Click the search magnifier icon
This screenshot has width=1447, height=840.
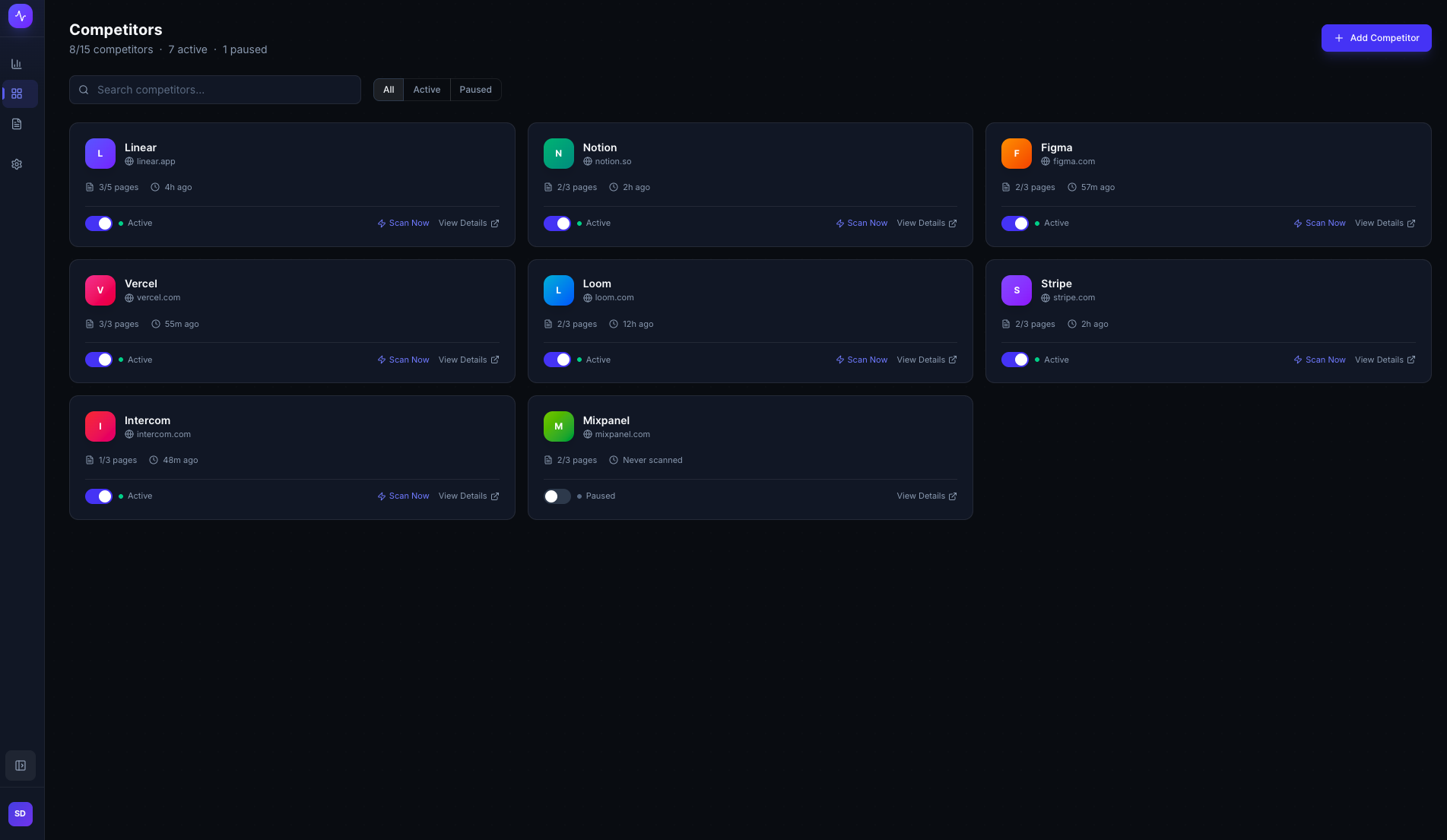pos(84,90)
